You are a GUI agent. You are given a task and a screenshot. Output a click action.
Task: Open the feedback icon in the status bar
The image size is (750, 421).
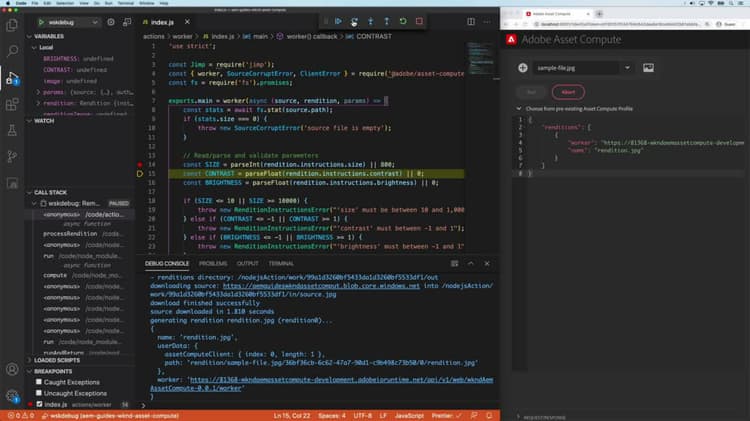pyautogui.click(x=474, y=416)
